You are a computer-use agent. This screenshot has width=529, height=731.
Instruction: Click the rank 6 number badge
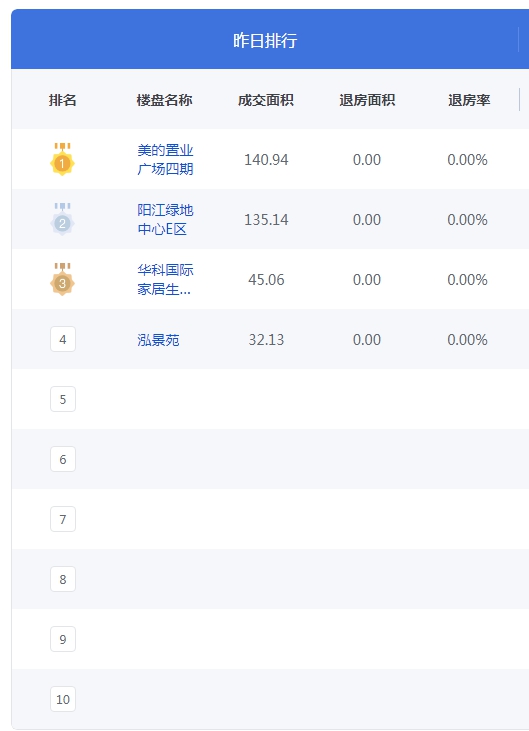(63, 459)
